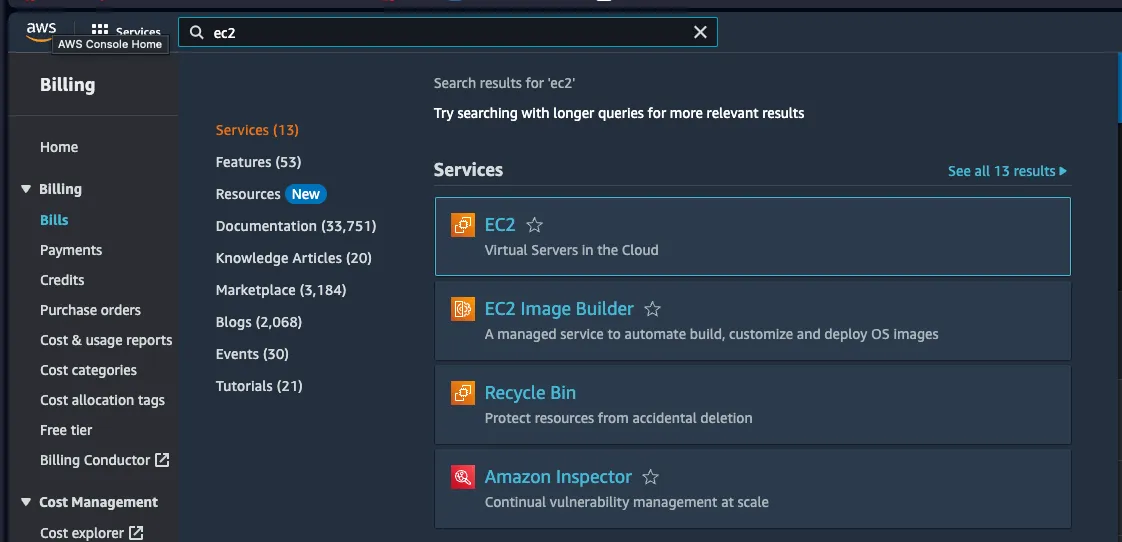The image size is (1122, 542).
Task: Open Bills in the sidebar
Action: 54,220
